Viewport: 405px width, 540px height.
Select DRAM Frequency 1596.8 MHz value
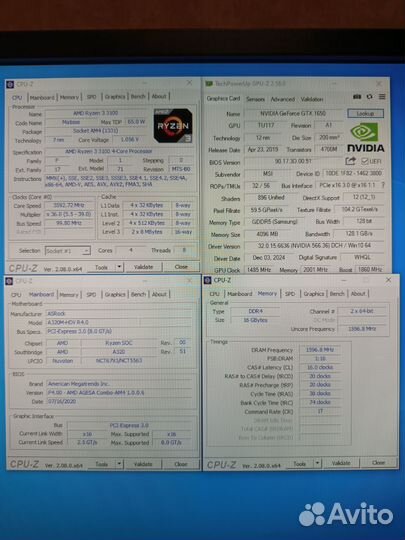coord(320,350)
